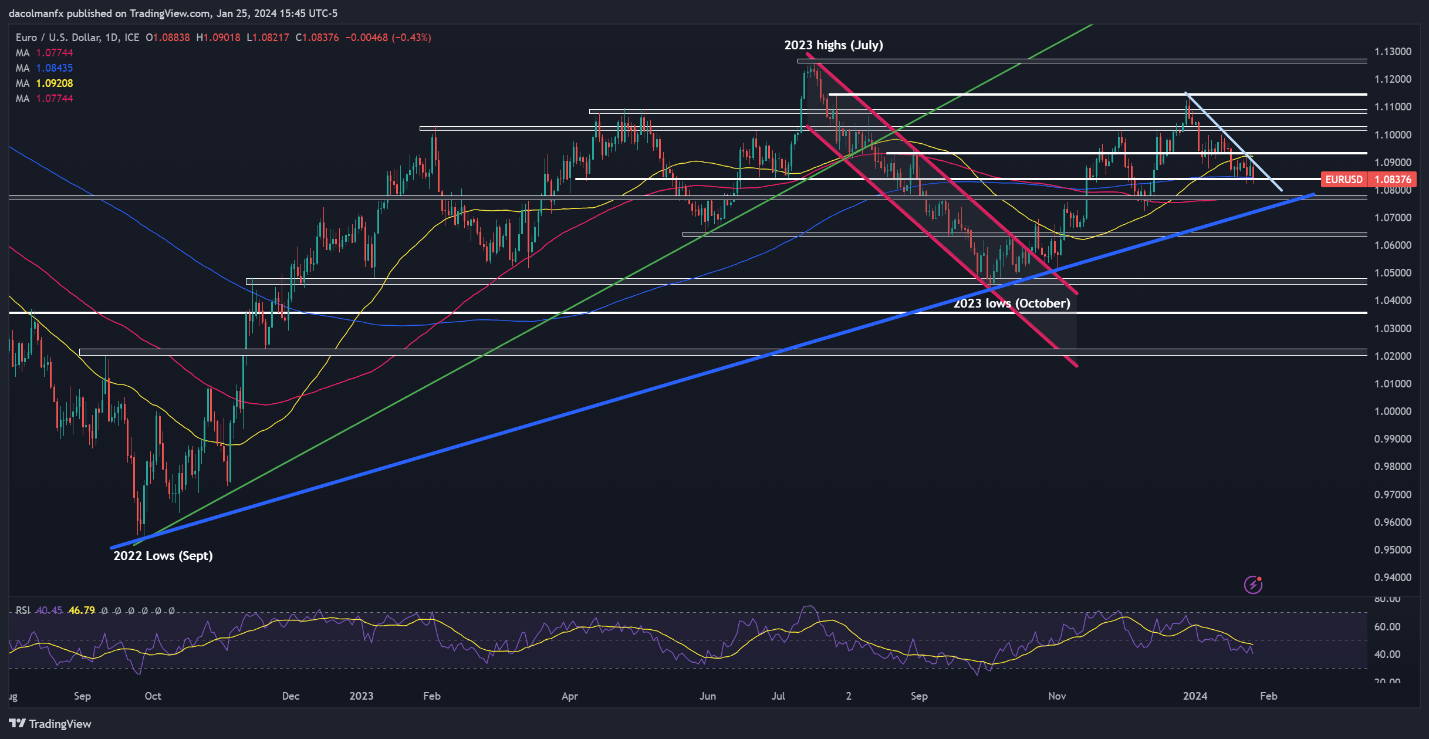1429x739 pixels.
Task: Click the Nov label on time axis
Action: point(1056,695)
